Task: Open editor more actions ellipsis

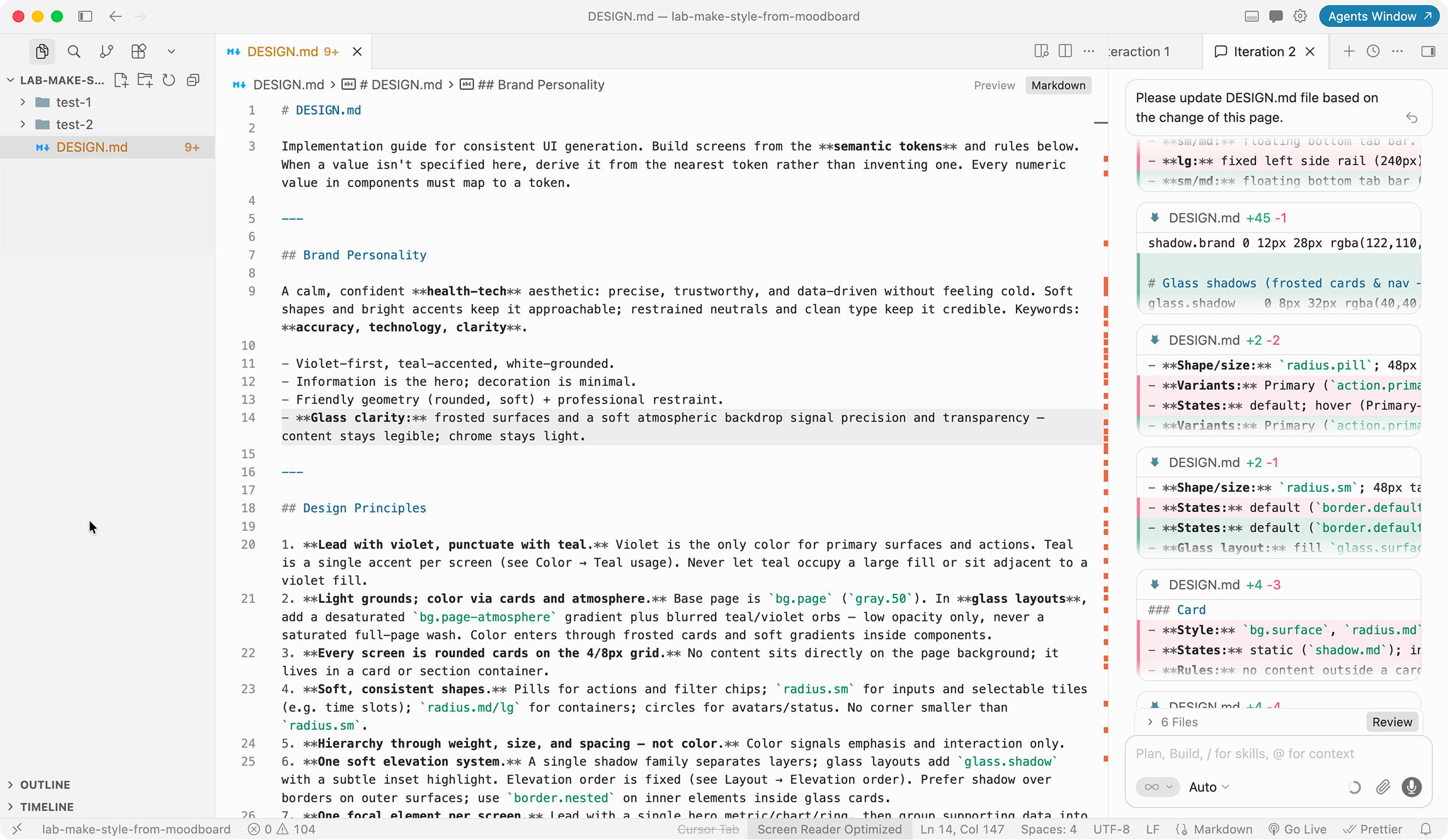Action: [1089, 51]
